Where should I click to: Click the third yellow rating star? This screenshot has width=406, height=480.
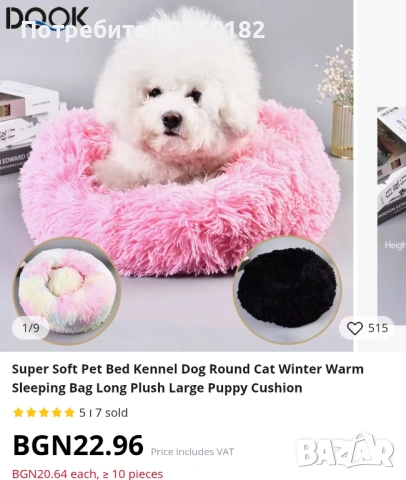pos(44,413)
